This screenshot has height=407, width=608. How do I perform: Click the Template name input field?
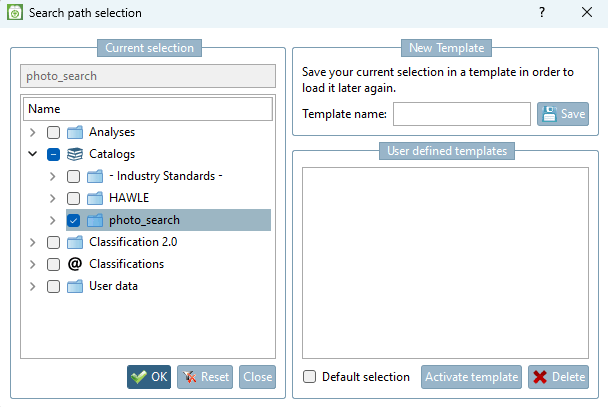click(x=461, y=114)
